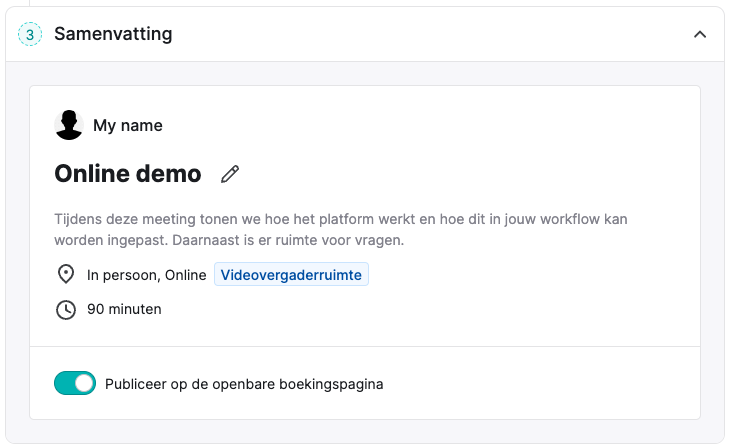Image resolution: width=730 pixels, height=448 pixels.
Task: Click the location pin icon
Action: pos(66,274)
